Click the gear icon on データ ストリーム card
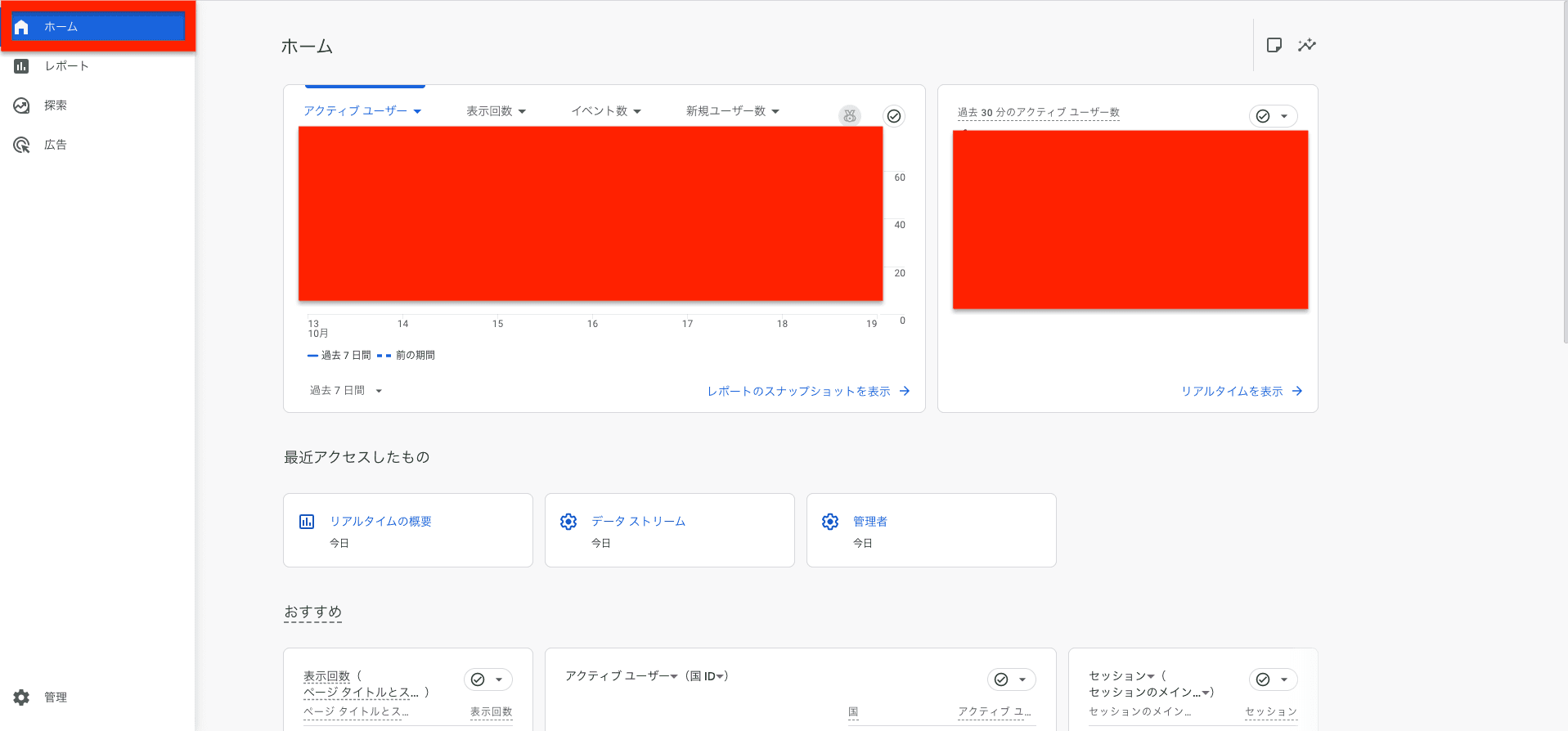The width and height of the screenshot is (1568, 731). point(568,522)
